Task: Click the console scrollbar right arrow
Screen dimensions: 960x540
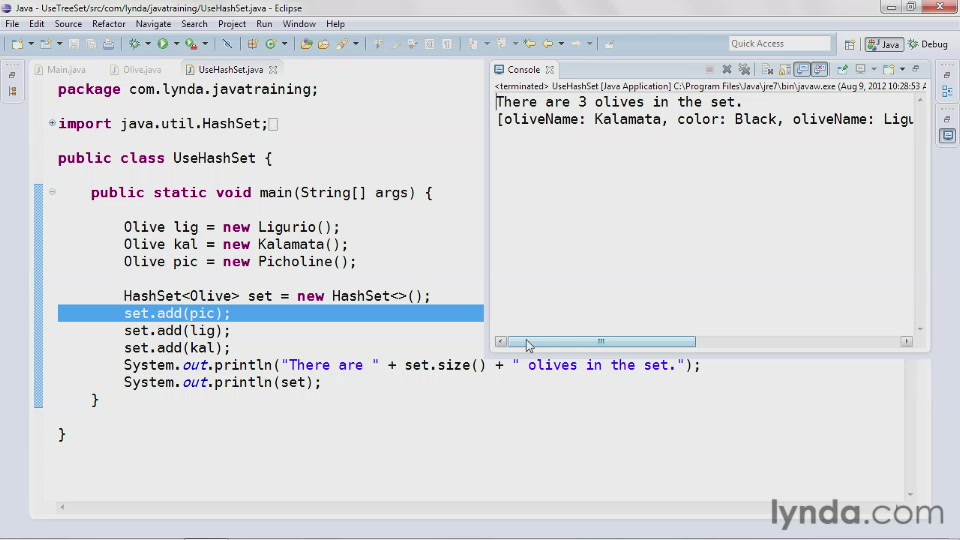Action: [x=907, y=342]
